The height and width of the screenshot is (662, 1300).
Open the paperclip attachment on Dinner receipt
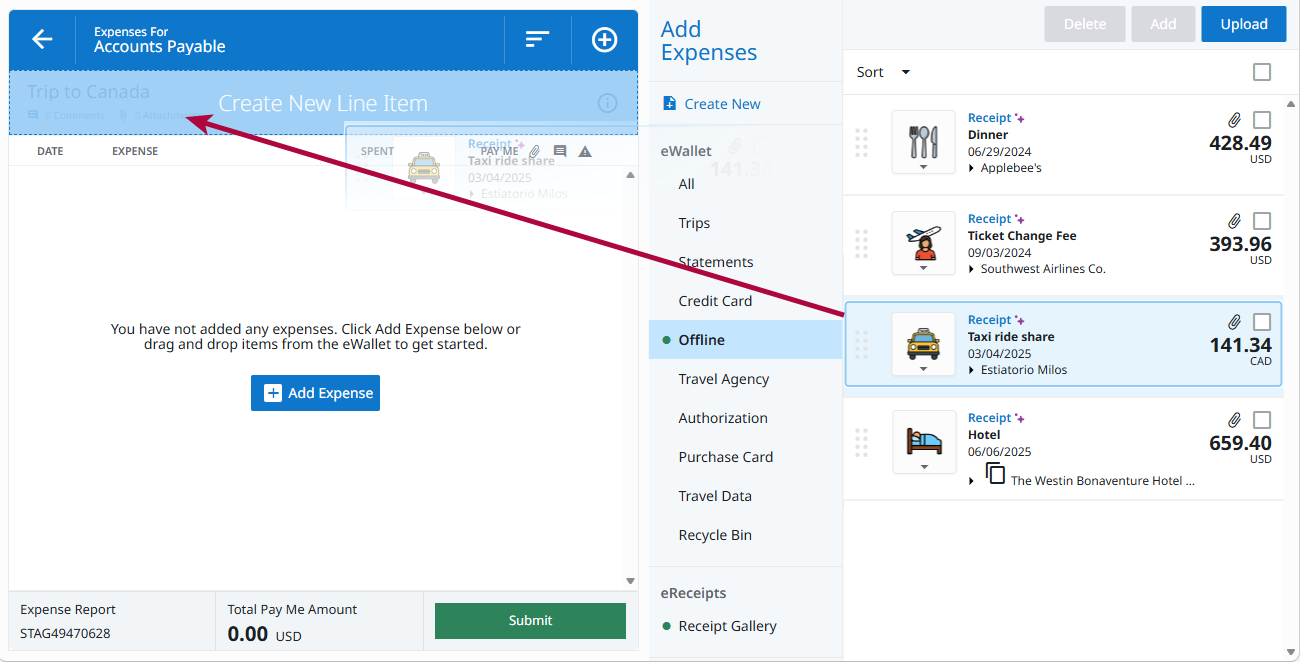[x=1234, y=119]
